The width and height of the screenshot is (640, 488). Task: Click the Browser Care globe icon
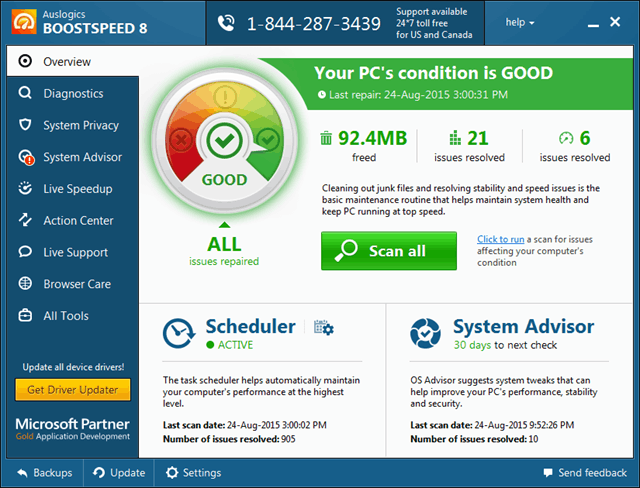tap(25, 283)
